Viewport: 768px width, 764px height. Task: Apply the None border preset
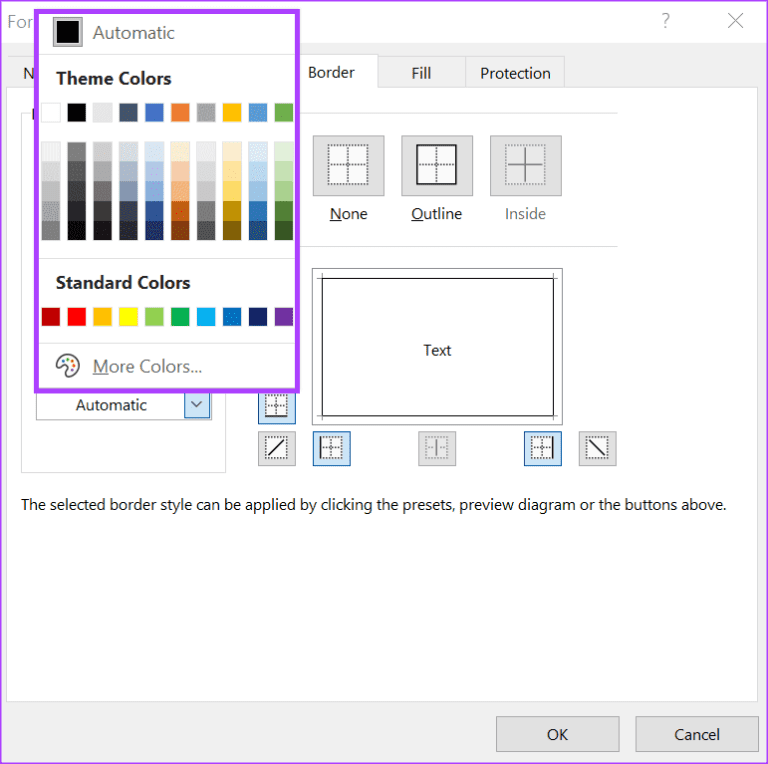[348, 166]
